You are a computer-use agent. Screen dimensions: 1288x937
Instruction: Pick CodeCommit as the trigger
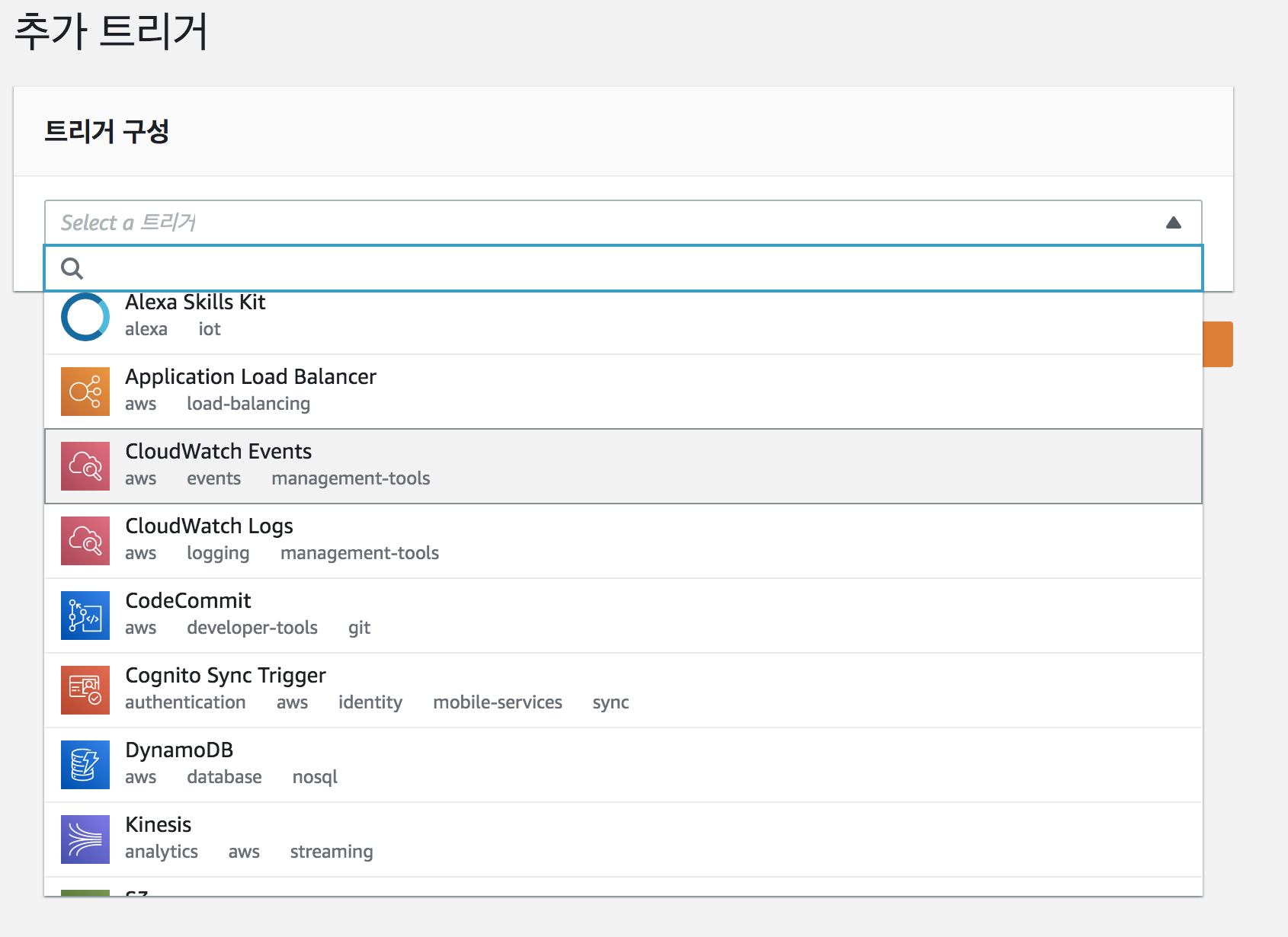[x=623, y=616]
